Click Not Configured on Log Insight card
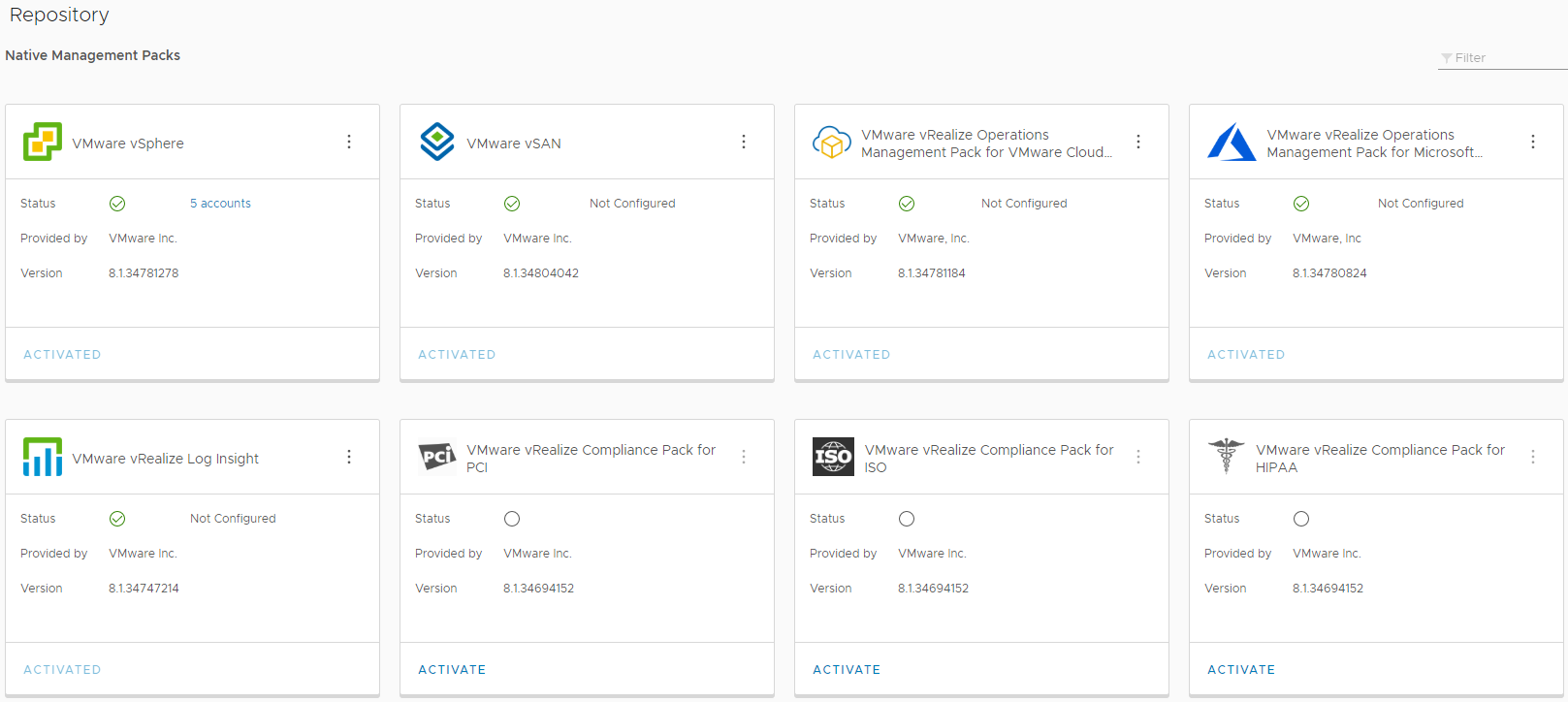The image size is (1568, 702). pos(233,519)
